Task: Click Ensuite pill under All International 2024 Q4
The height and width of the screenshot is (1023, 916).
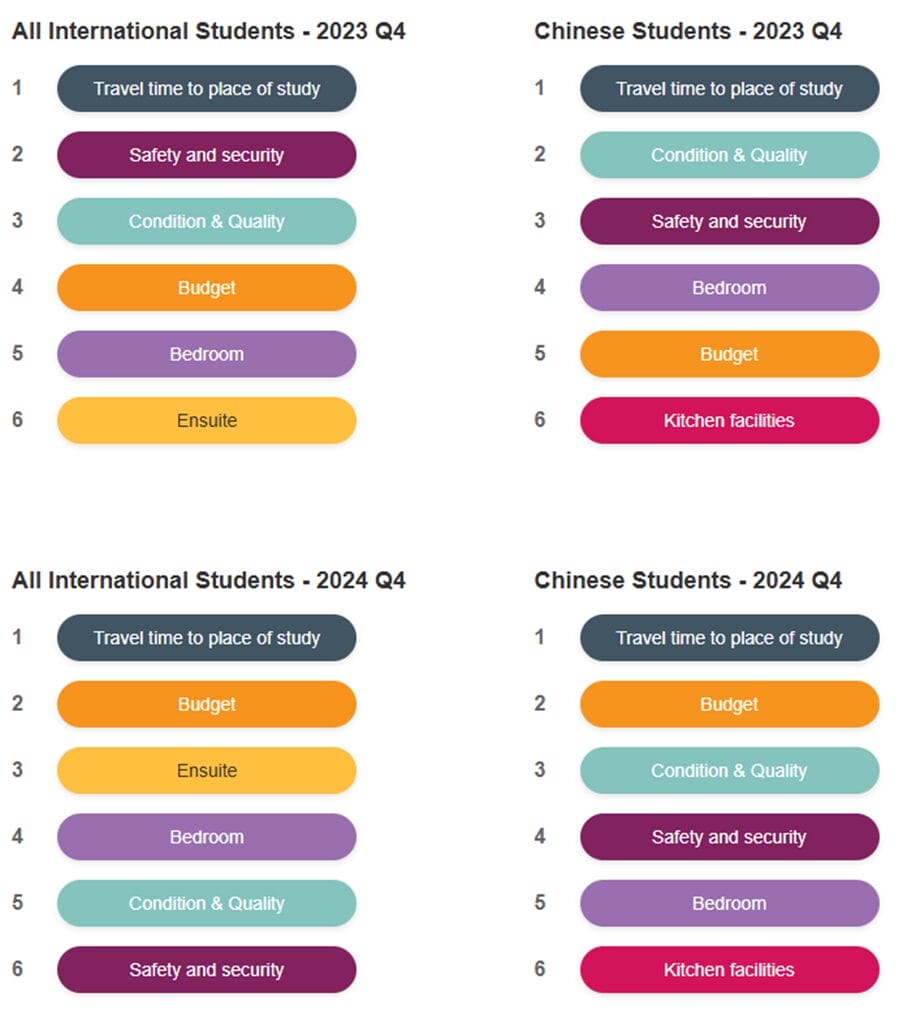Action: click(206, 770)
